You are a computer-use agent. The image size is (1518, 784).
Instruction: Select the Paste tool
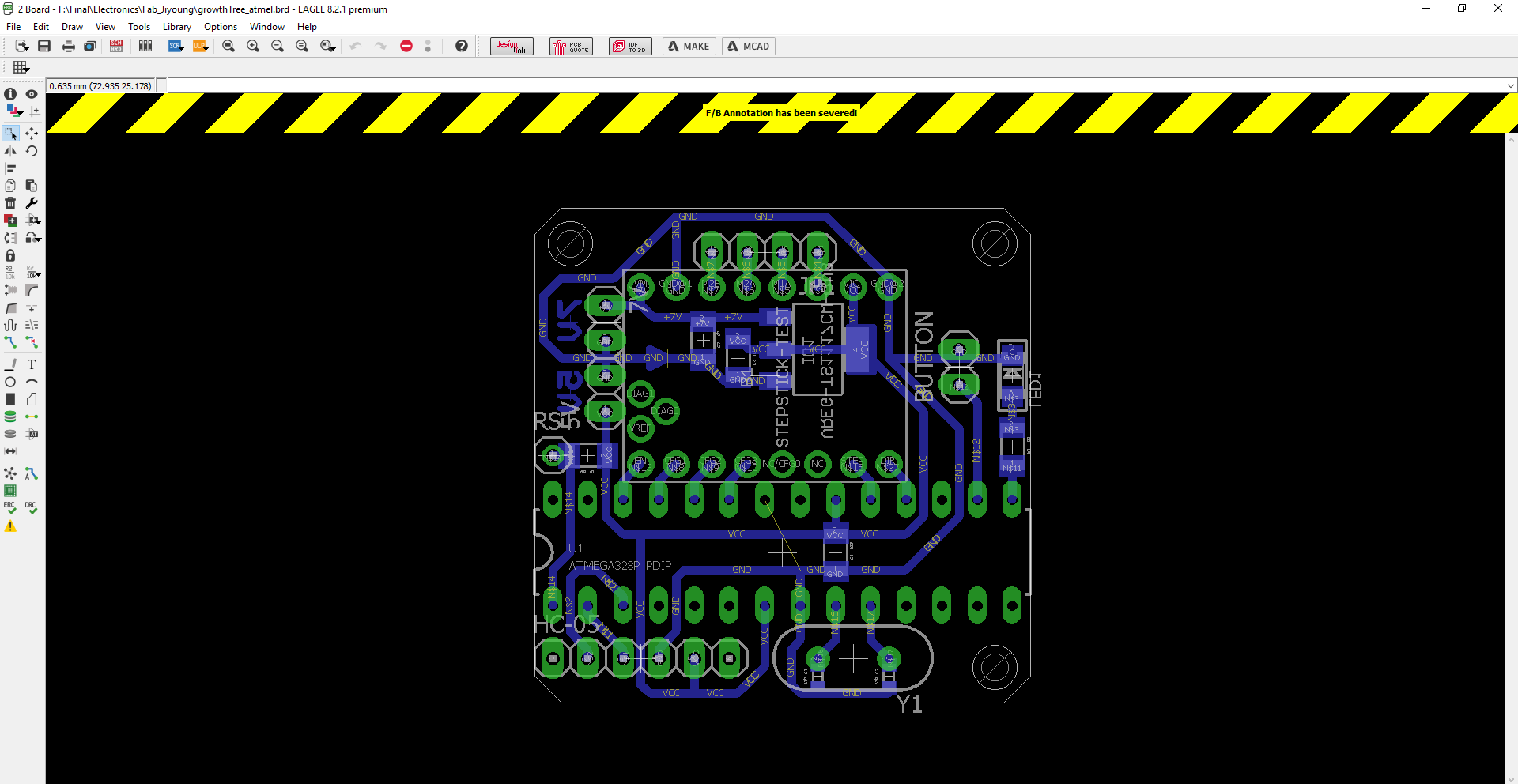click(32, 186)
